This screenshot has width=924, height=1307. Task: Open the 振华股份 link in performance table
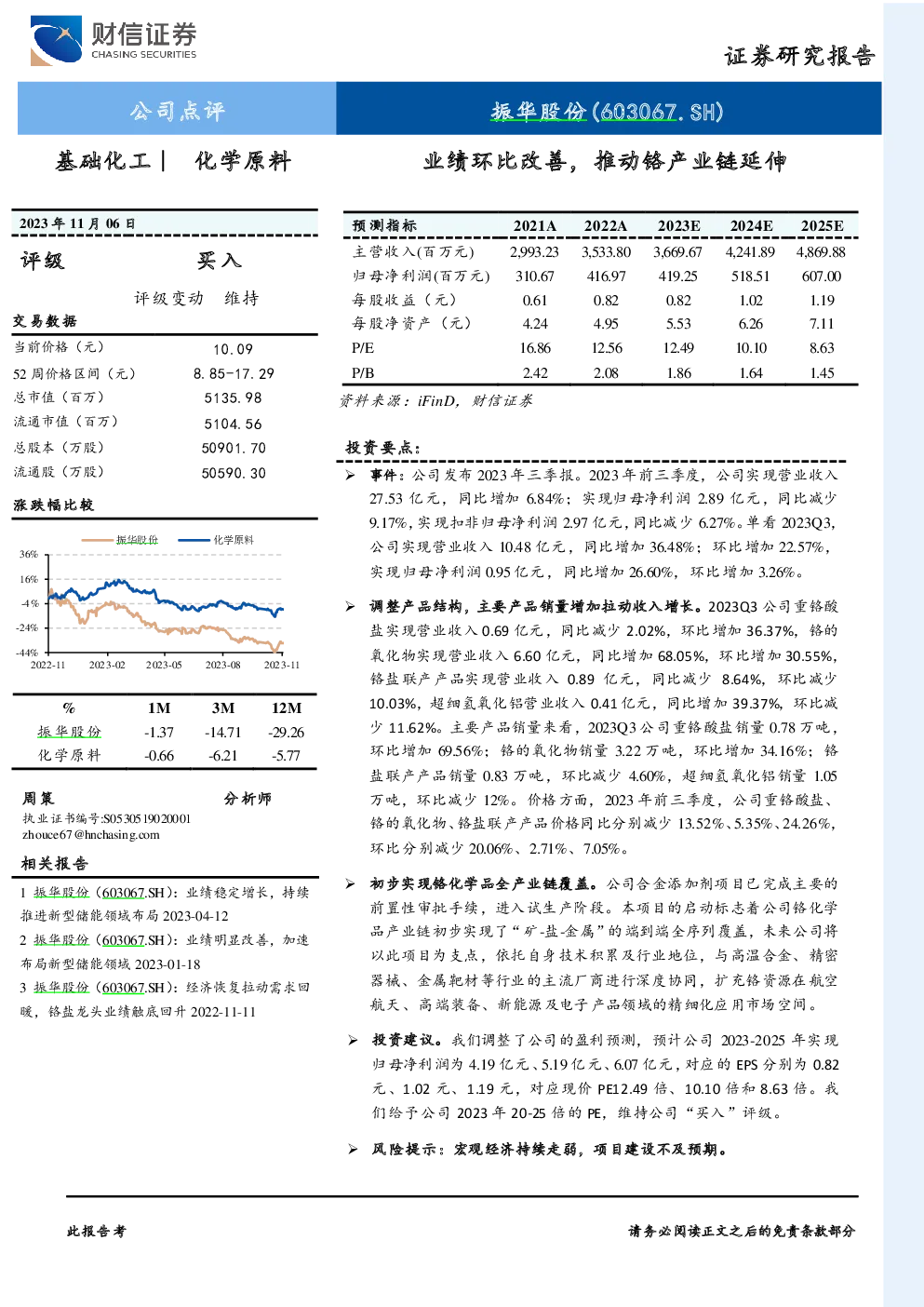tap(69, 732)
